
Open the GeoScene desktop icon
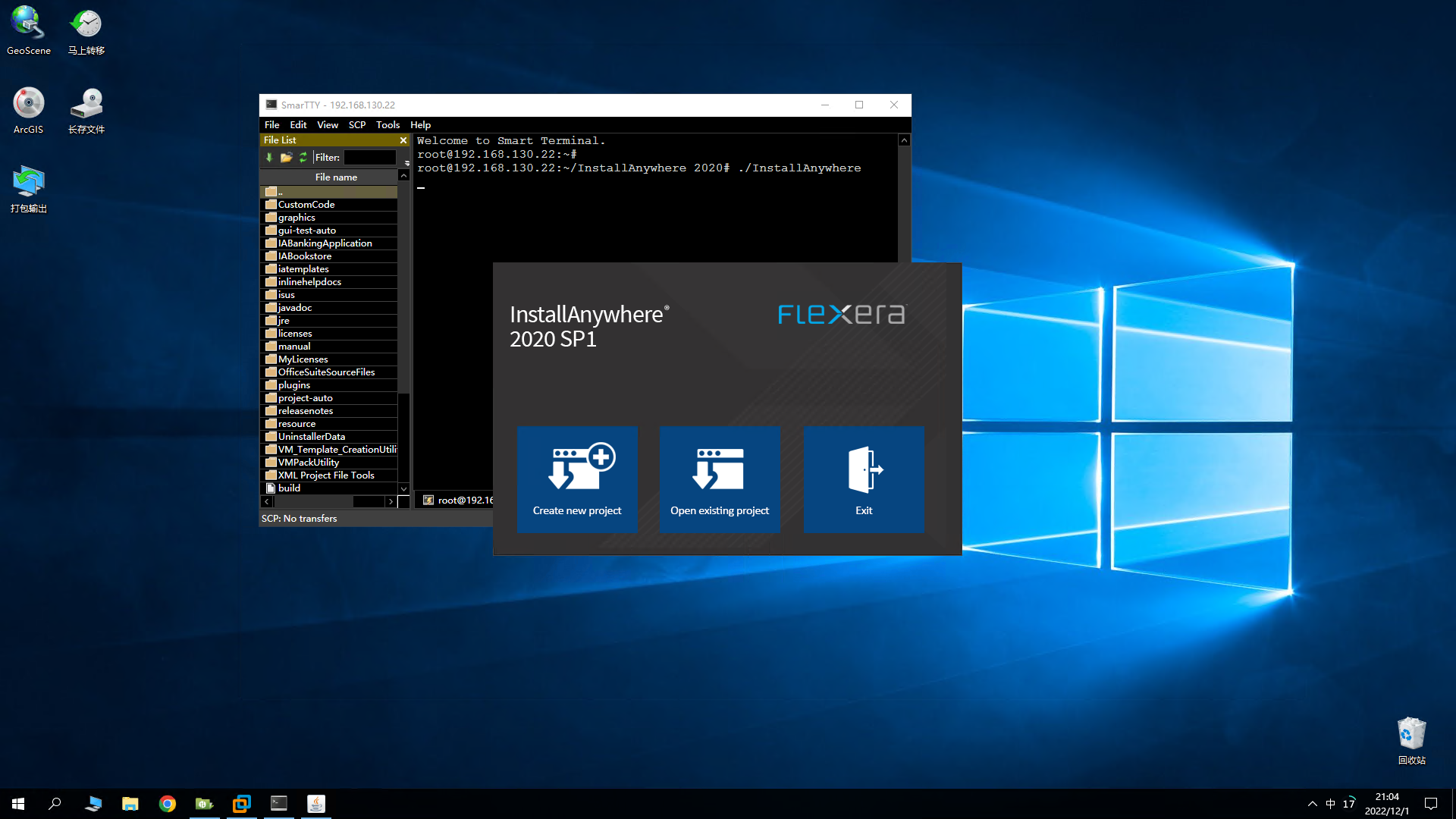29,30
